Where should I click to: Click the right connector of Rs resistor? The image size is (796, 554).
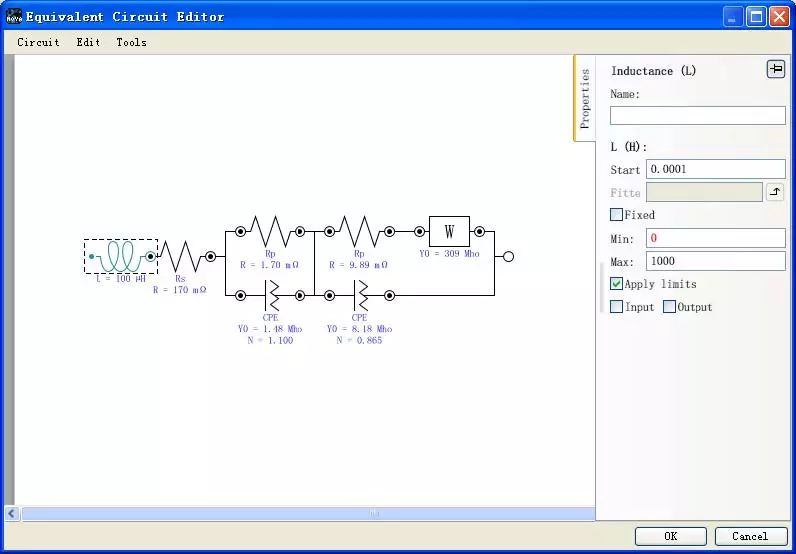coord(210,256)
